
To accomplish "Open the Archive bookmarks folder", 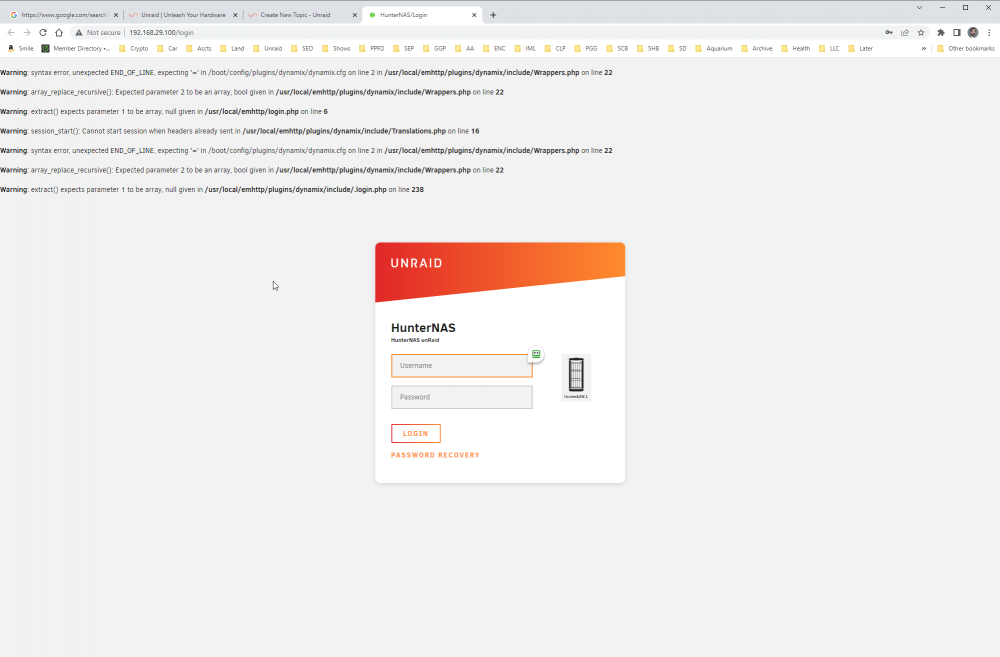I will 756,48.
